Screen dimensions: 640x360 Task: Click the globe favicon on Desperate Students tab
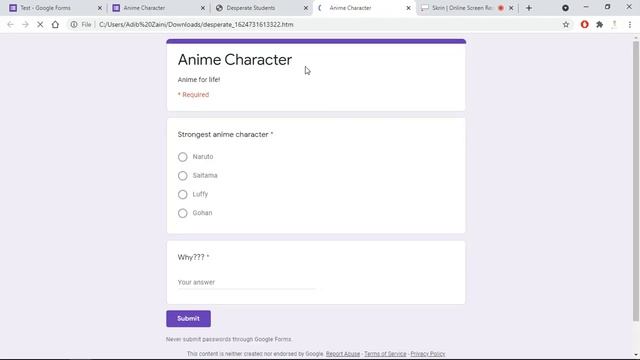coord(219,8)
